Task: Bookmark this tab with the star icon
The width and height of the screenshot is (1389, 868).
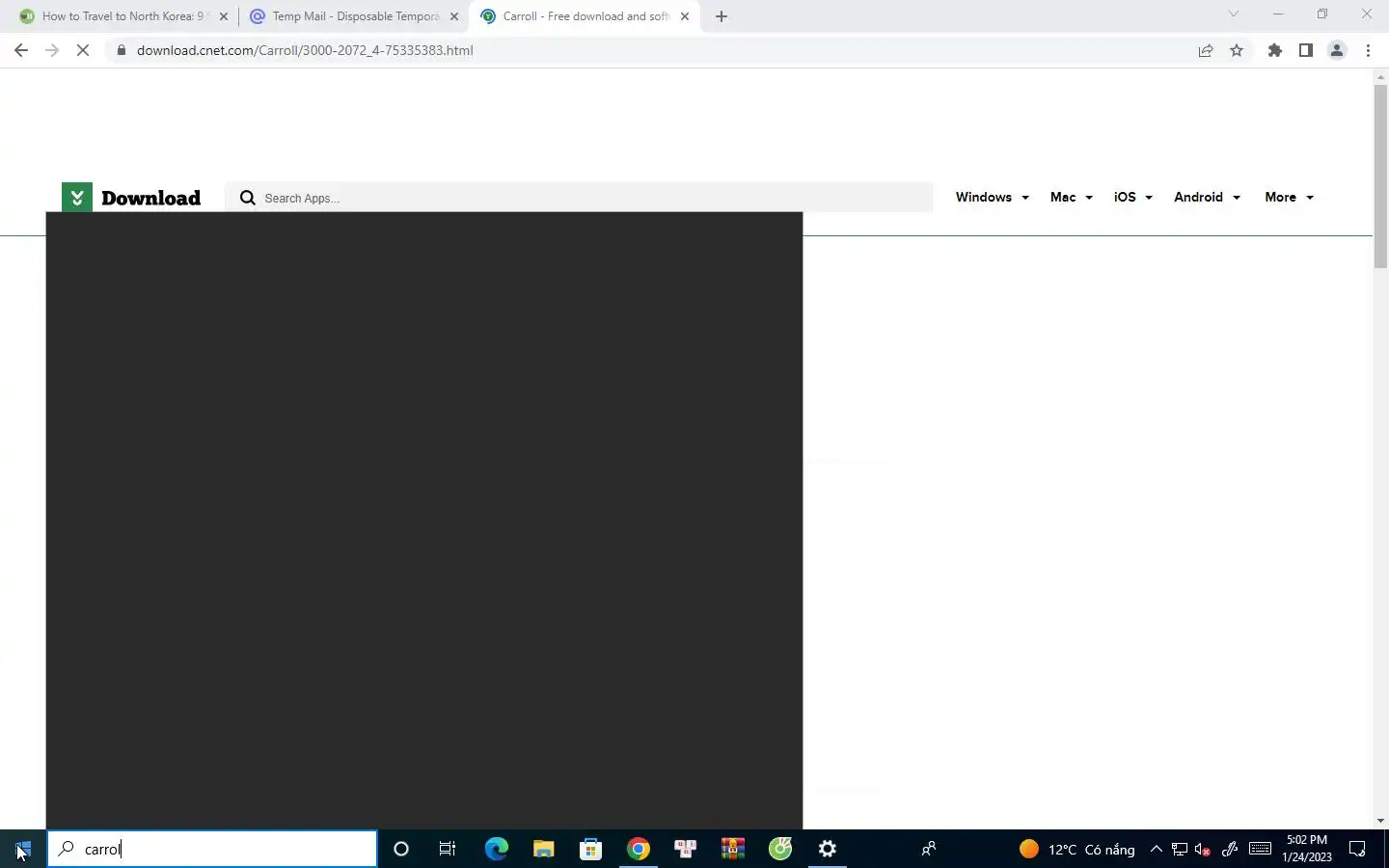Action: coord(1237,50)
